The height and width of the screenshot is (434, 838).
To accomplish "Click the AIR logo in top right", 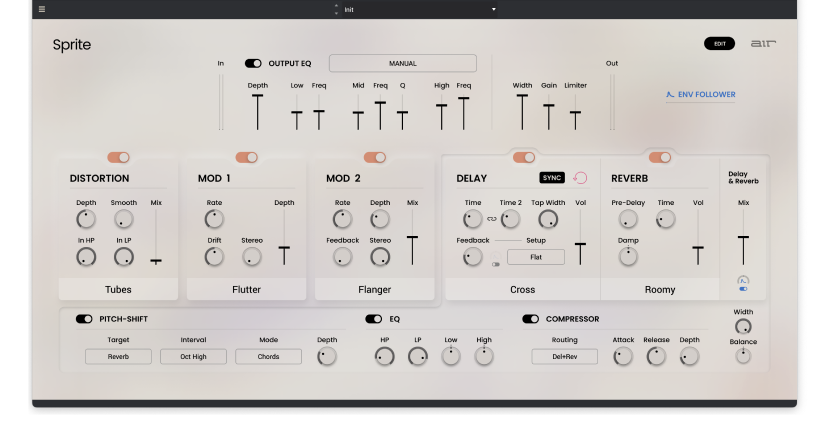I will coord(764,44).
